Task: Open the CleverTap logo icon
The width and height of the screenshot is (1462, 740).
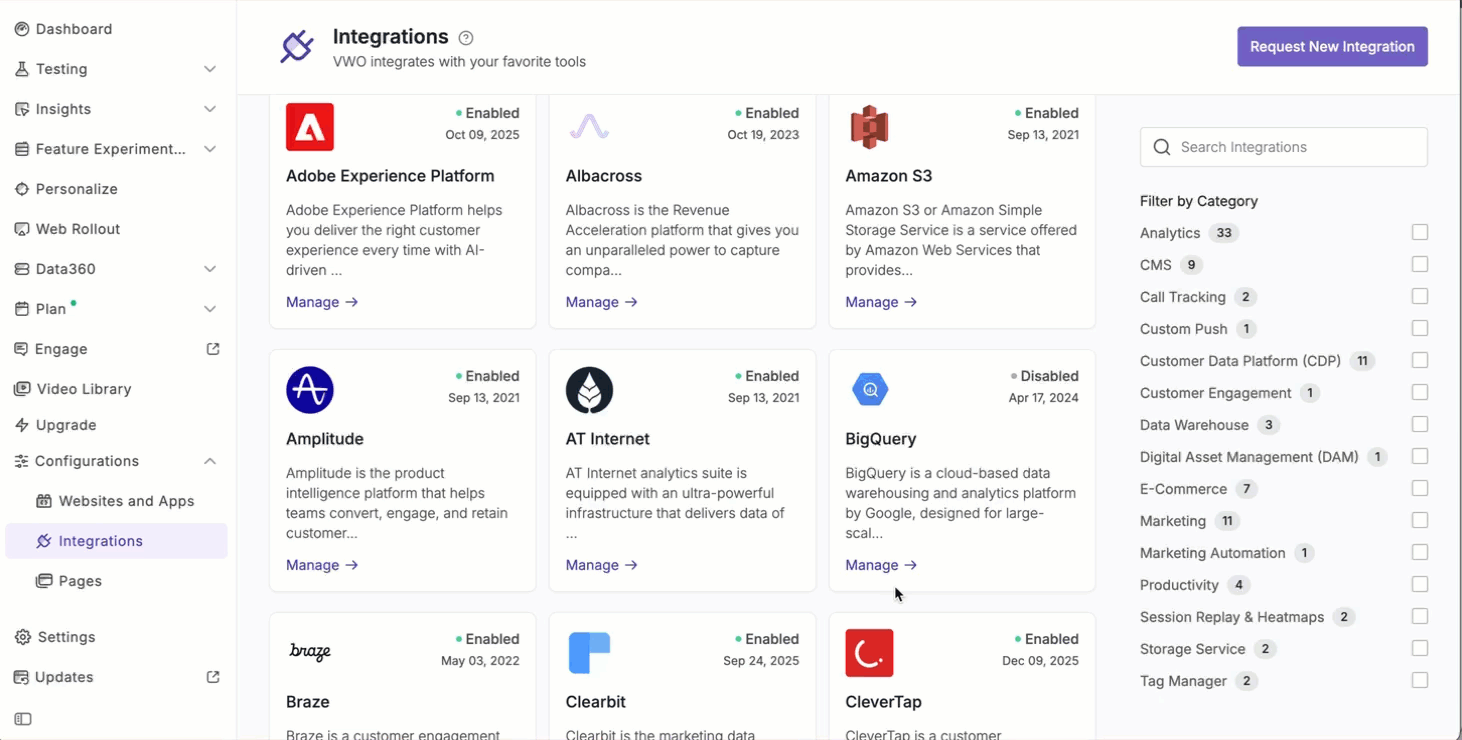Action: pos(869,653)
